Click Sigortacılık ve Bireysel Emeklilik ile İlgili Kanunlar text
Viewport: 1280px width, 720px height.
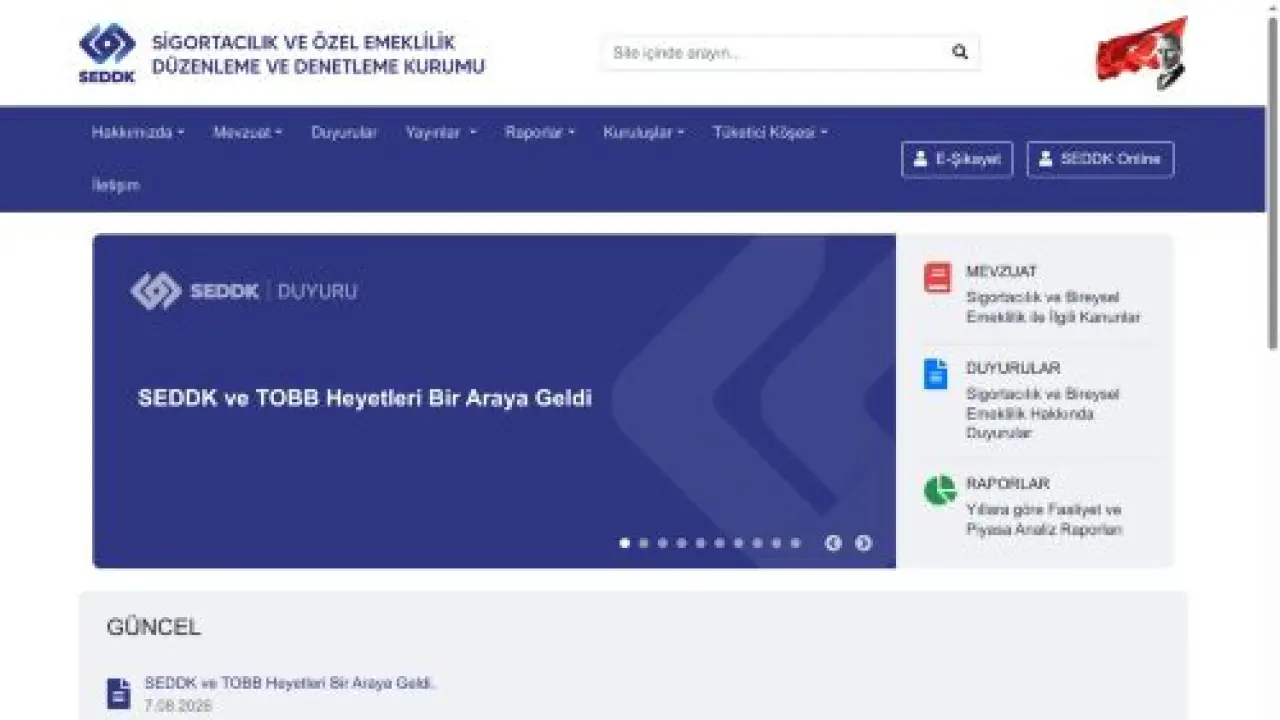pos(1053,307)
